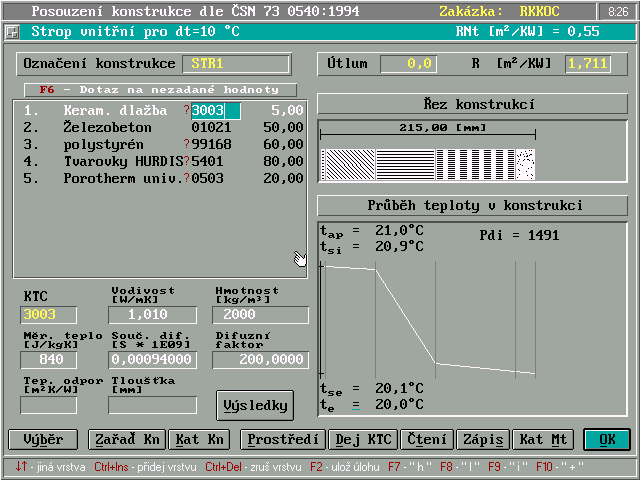Click the construction cross-section layer diagram
The width and height of the screenshot is (640, 480).
428,162
